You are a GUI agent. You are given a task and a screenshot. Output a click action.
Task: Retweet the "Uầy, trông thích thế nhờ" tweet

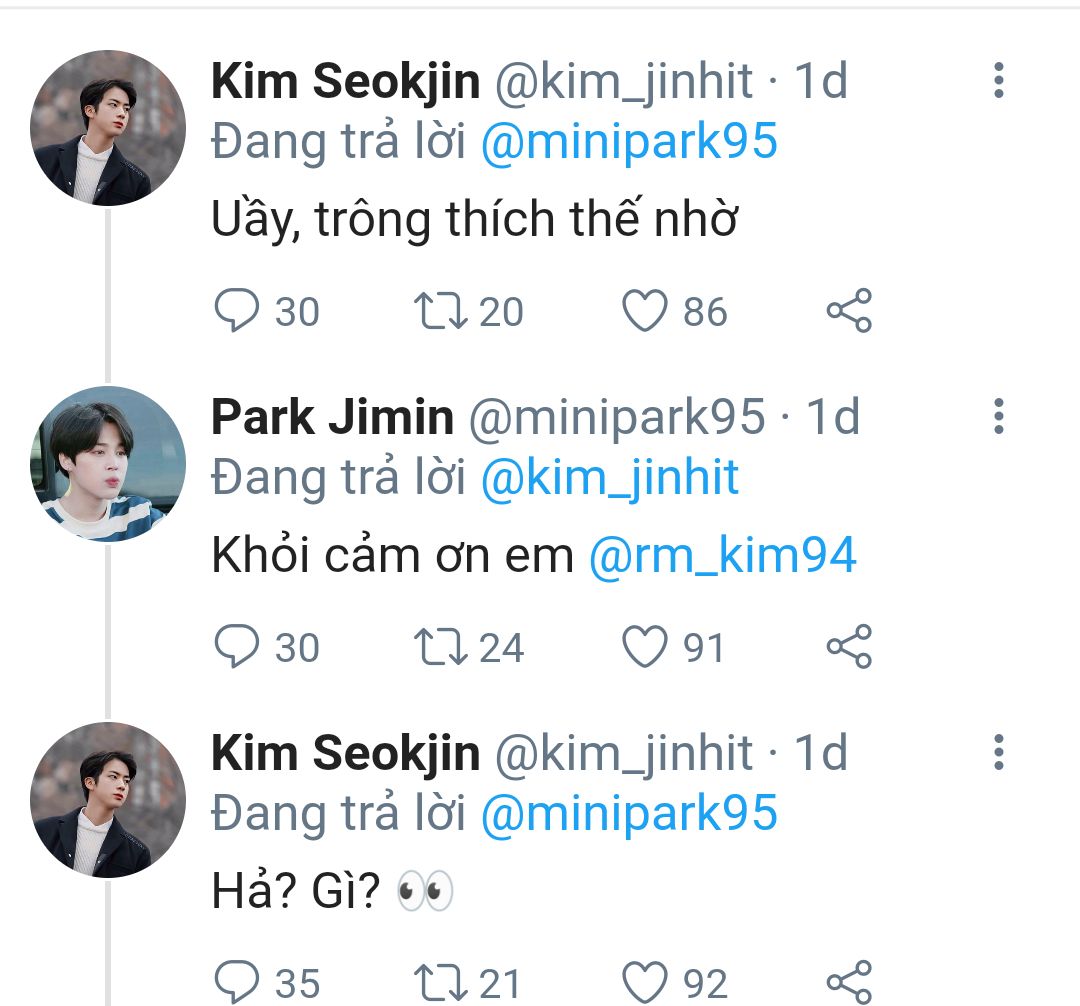tap(440, 311)
